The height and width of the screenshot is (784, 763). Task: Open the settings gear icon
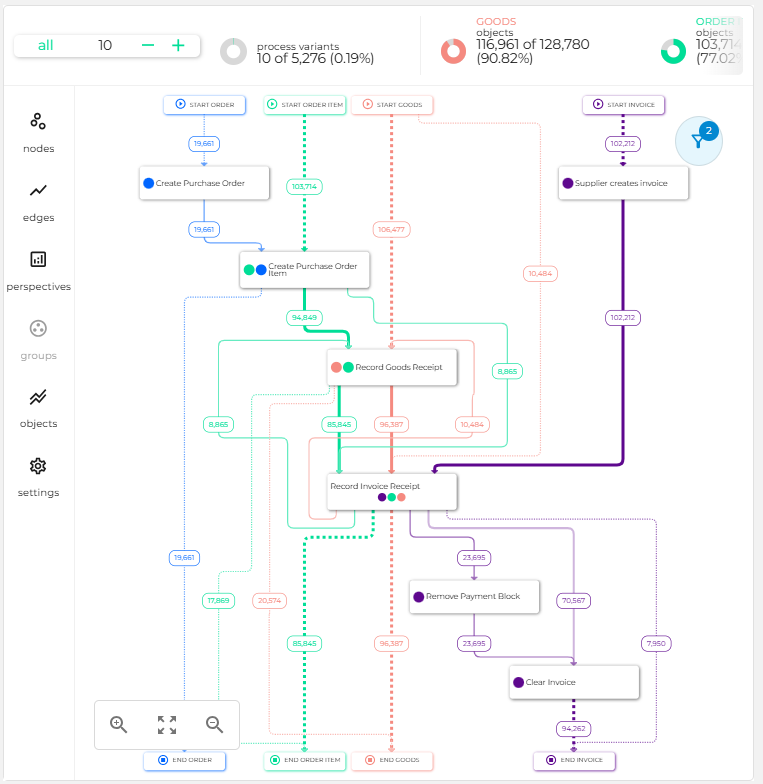click(38, 466)
